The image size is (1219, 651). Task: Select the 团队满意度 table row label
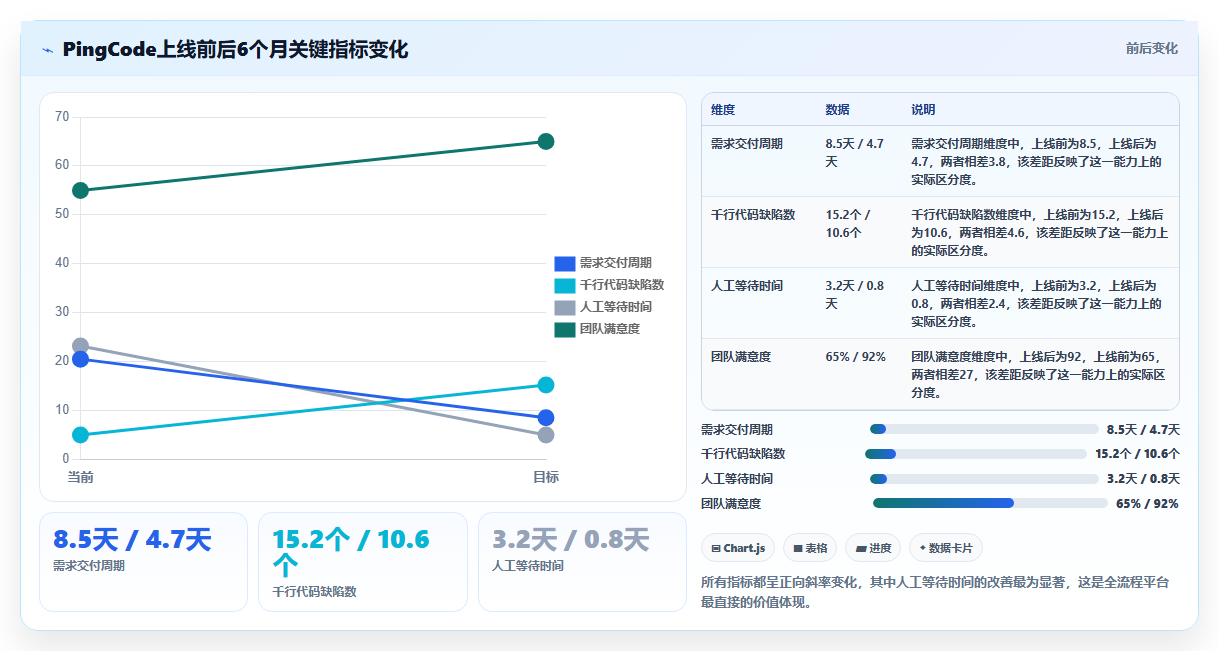[741, 357]
